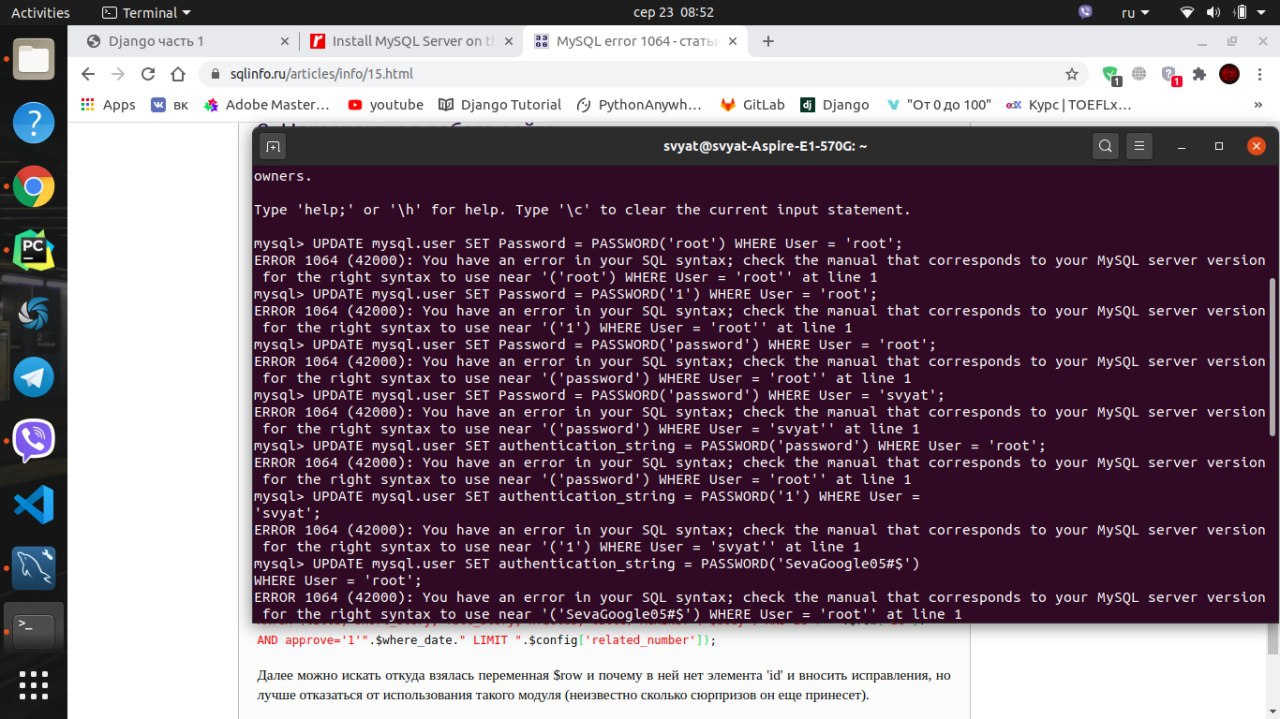Open the GitLab bookmark
The height and width of the screenshot is (719, 1280).
coord(753,104)
